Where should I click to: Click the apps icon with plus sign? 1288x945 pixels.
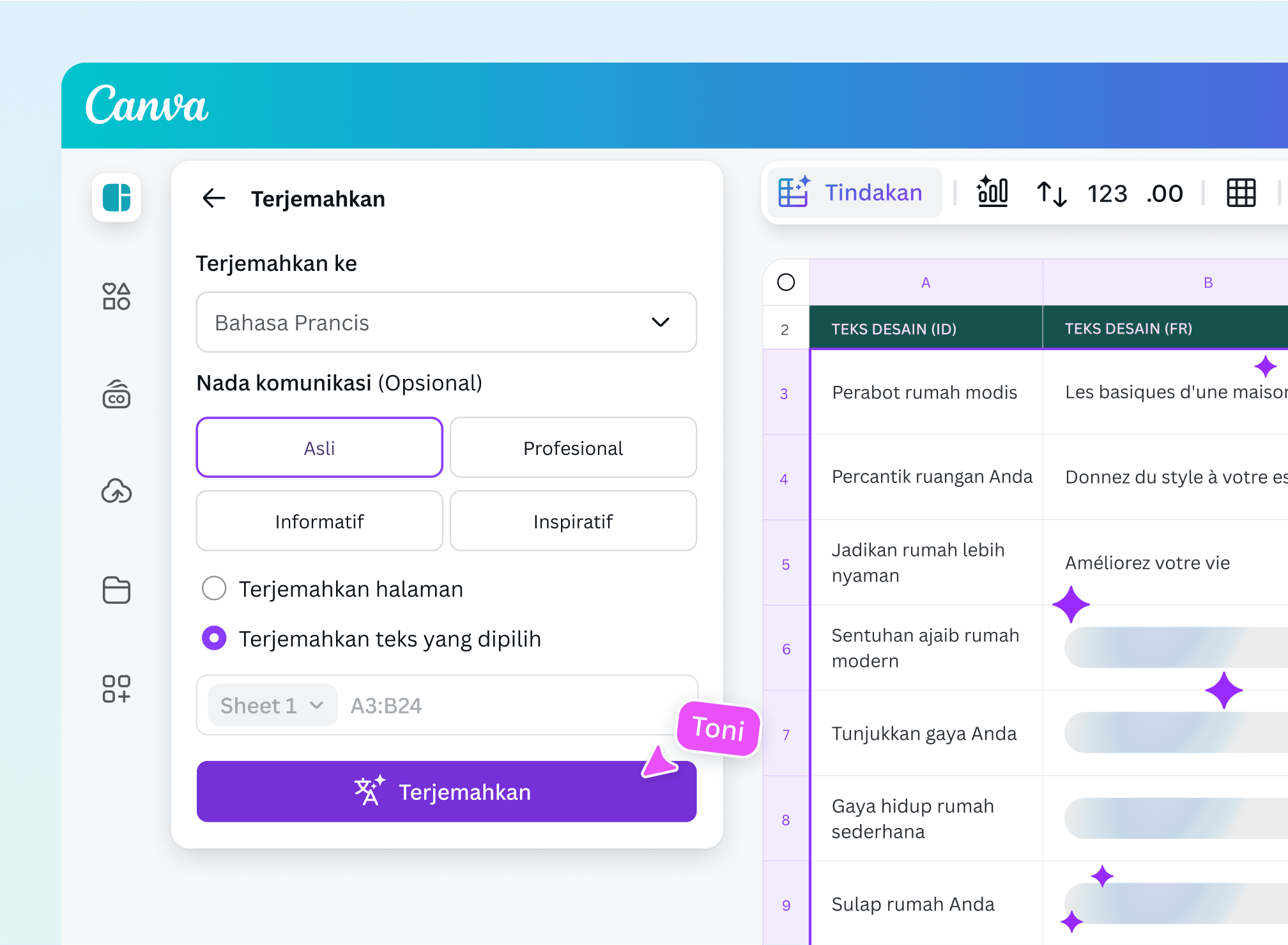pos(116,689)
